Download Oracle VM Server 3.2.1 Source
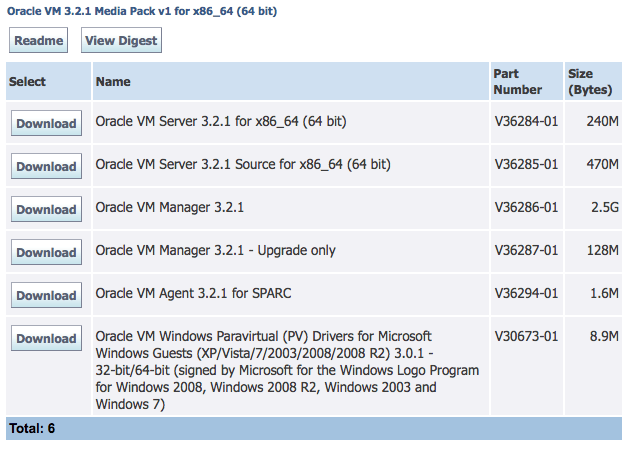The image size is (631, 451). pos(46,166)
